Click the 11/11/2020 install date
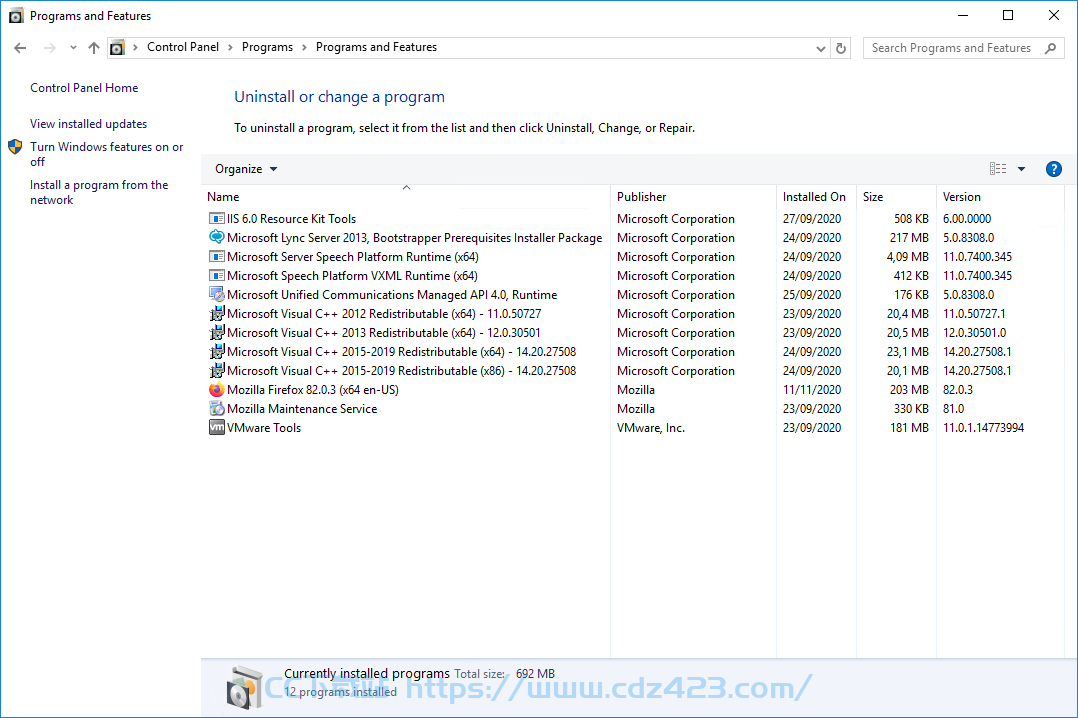Image resolution: width=1078 pixels, height=718 pixels. tap(812, 390)
